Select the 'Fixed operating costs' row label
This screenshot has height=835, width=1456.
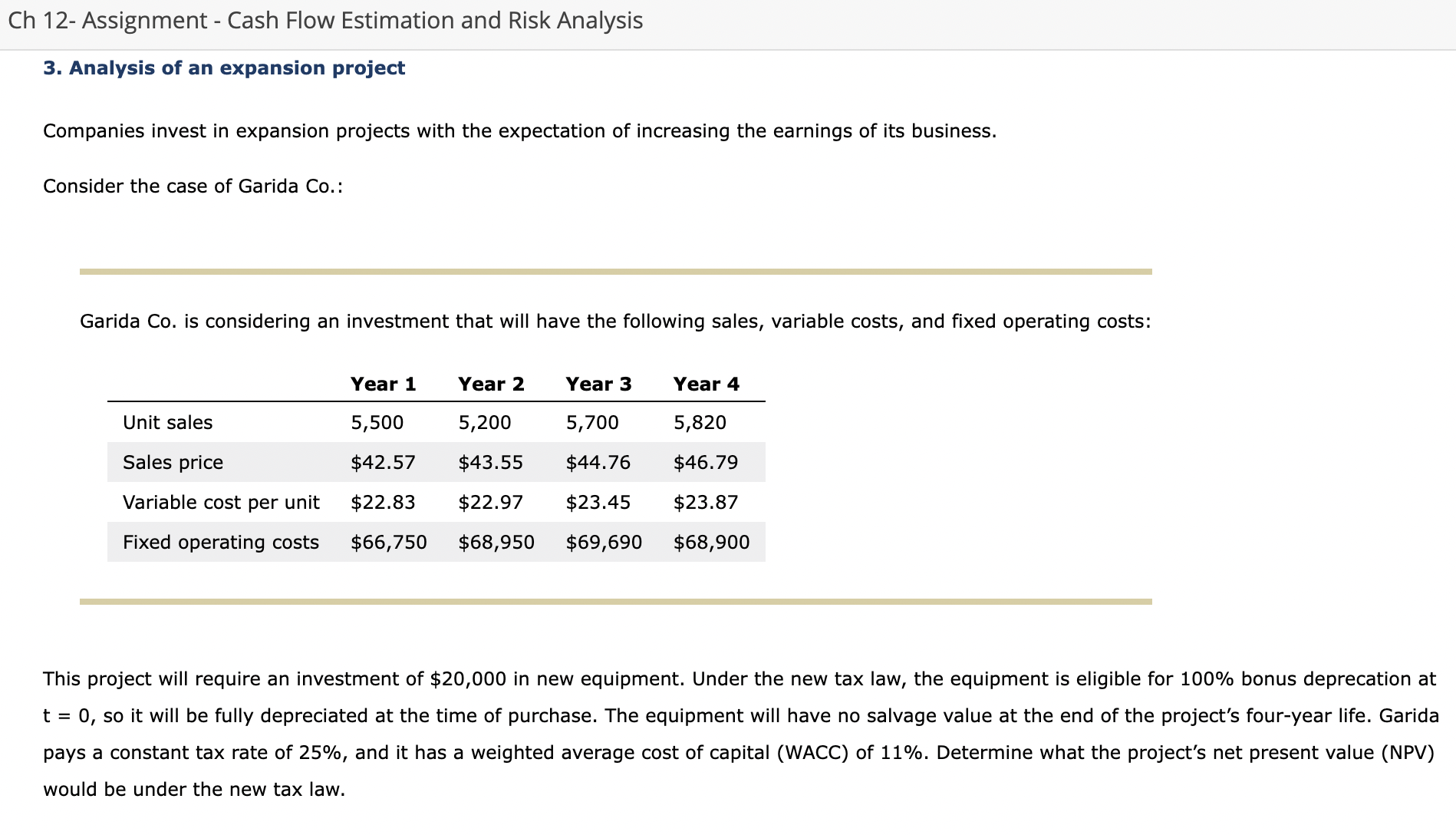(x=220, y=542)
